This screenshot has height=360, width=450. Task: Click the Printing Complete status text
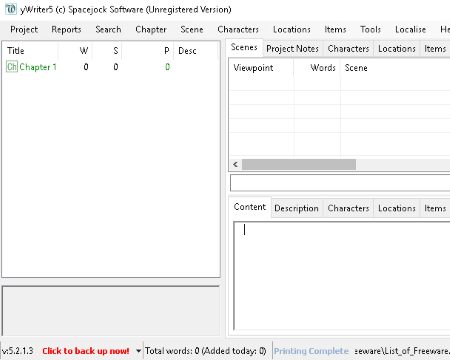311,351
